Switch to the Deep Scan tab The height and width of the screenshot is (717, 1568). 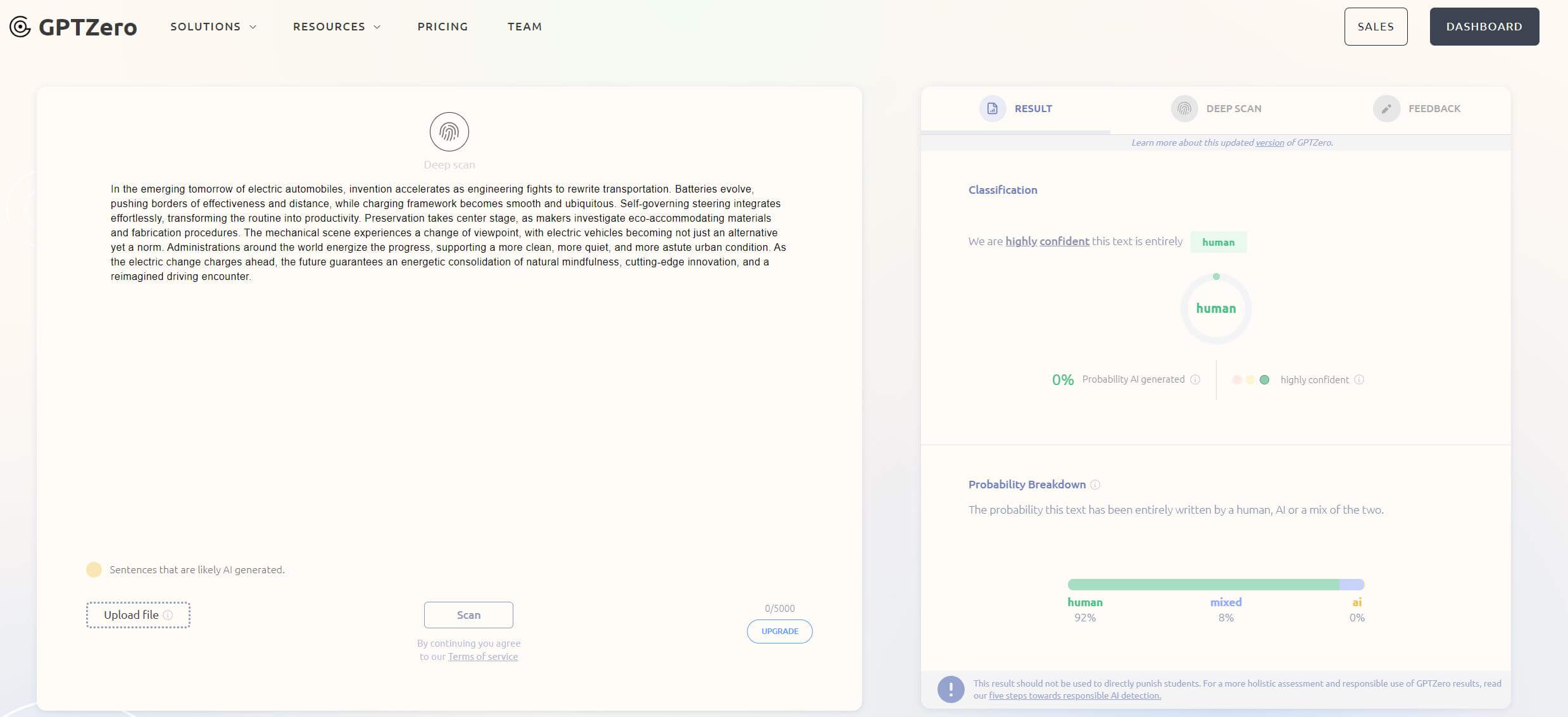coord(1216,109)
